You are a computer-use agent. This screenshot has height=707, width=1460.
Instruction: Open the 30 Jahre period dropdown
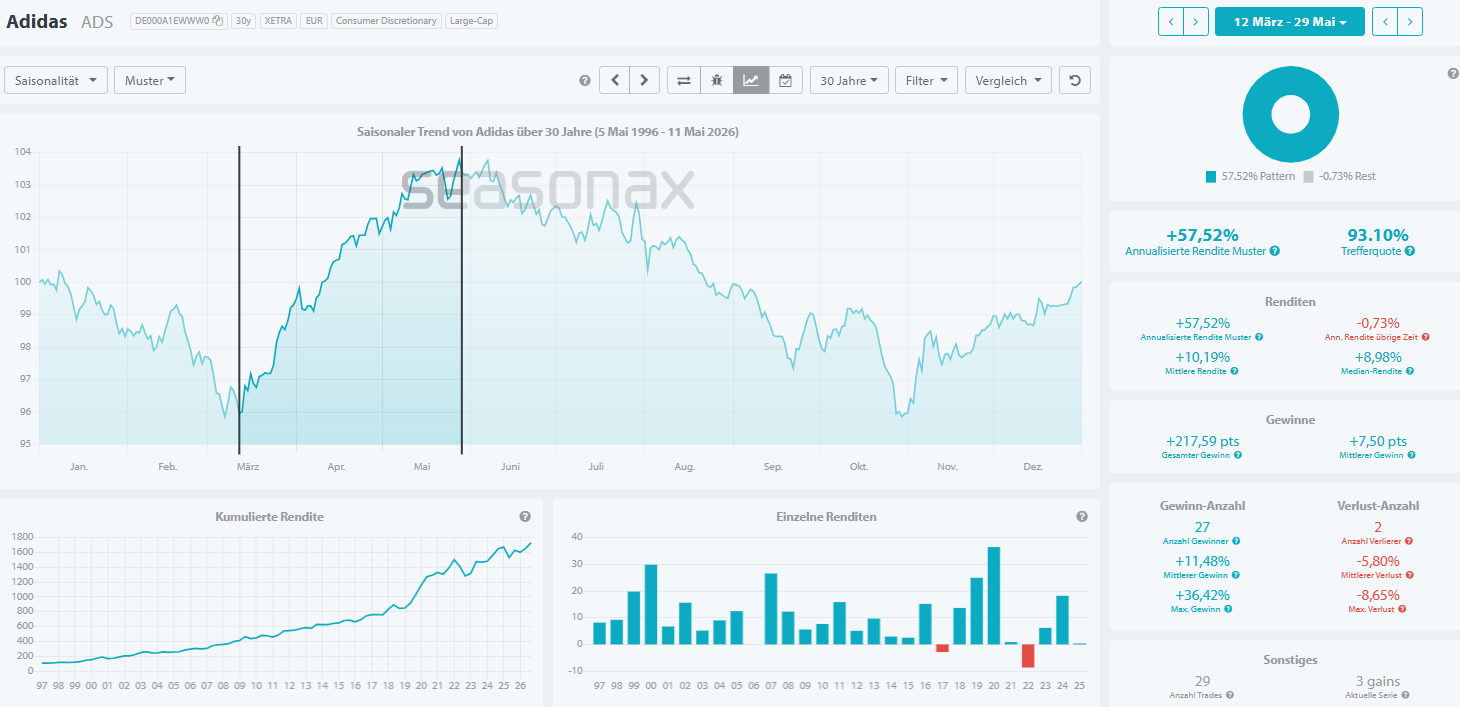pyautogui.click(x=849, y=80)
